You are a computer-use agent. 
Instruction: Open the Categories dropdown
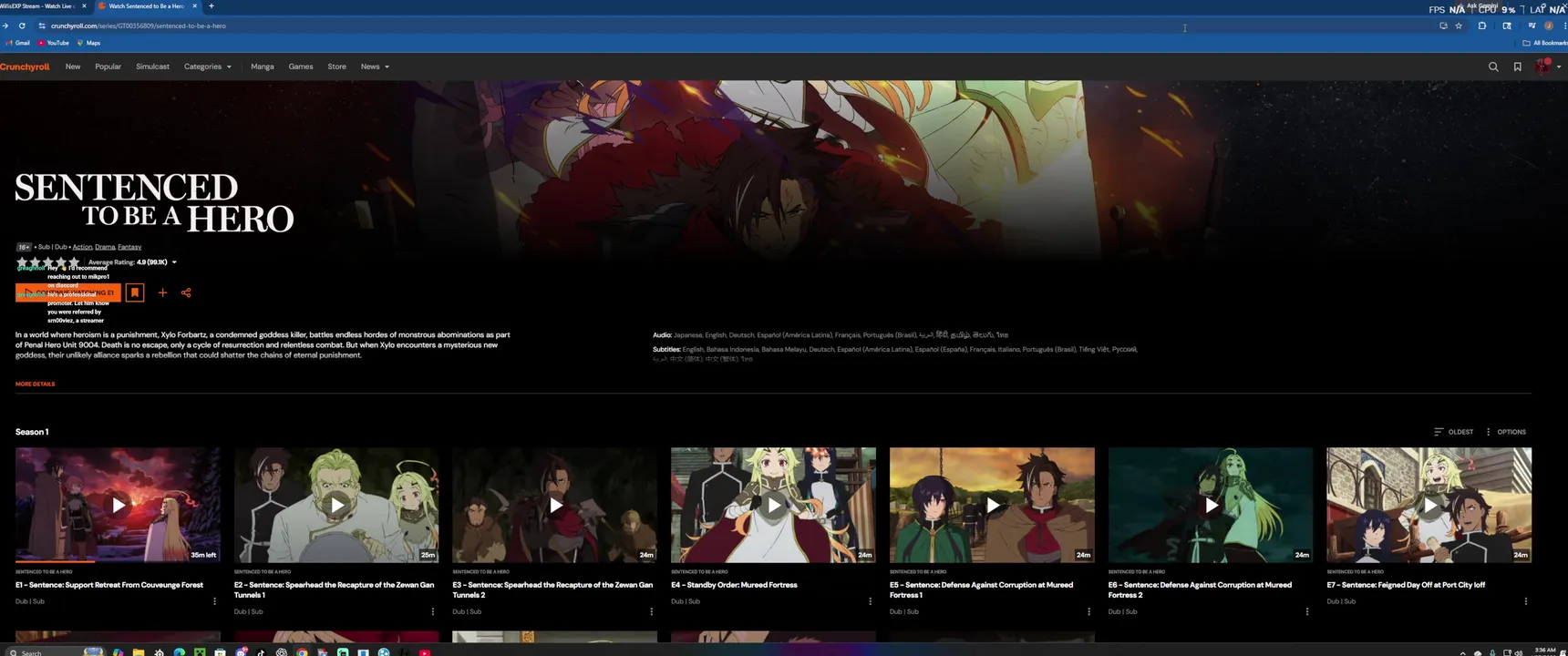pos(208,67)
